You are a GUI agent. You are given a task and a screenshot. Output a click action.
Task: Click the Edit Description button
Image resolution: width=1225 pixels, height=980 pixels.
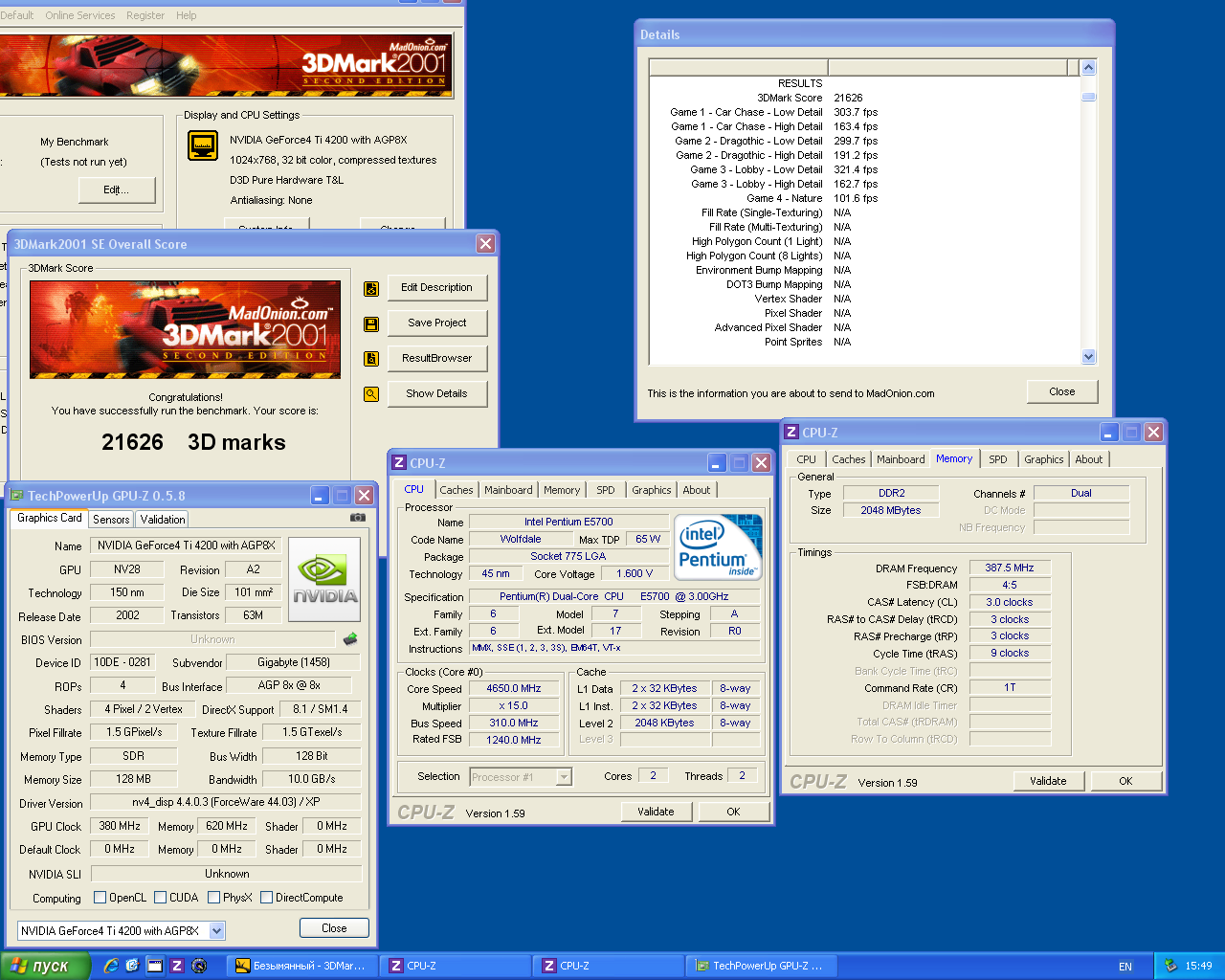pos(436,288)
